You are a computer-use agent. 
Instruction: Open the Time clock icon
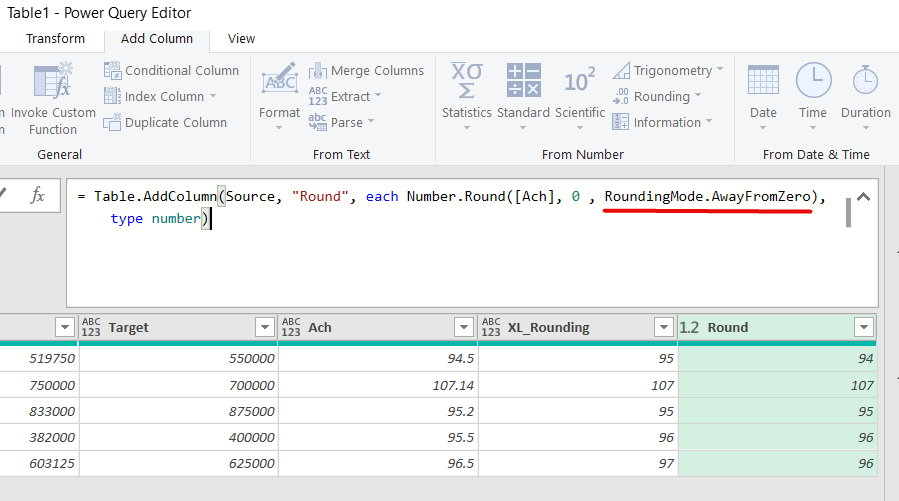[x=812, y=80]
